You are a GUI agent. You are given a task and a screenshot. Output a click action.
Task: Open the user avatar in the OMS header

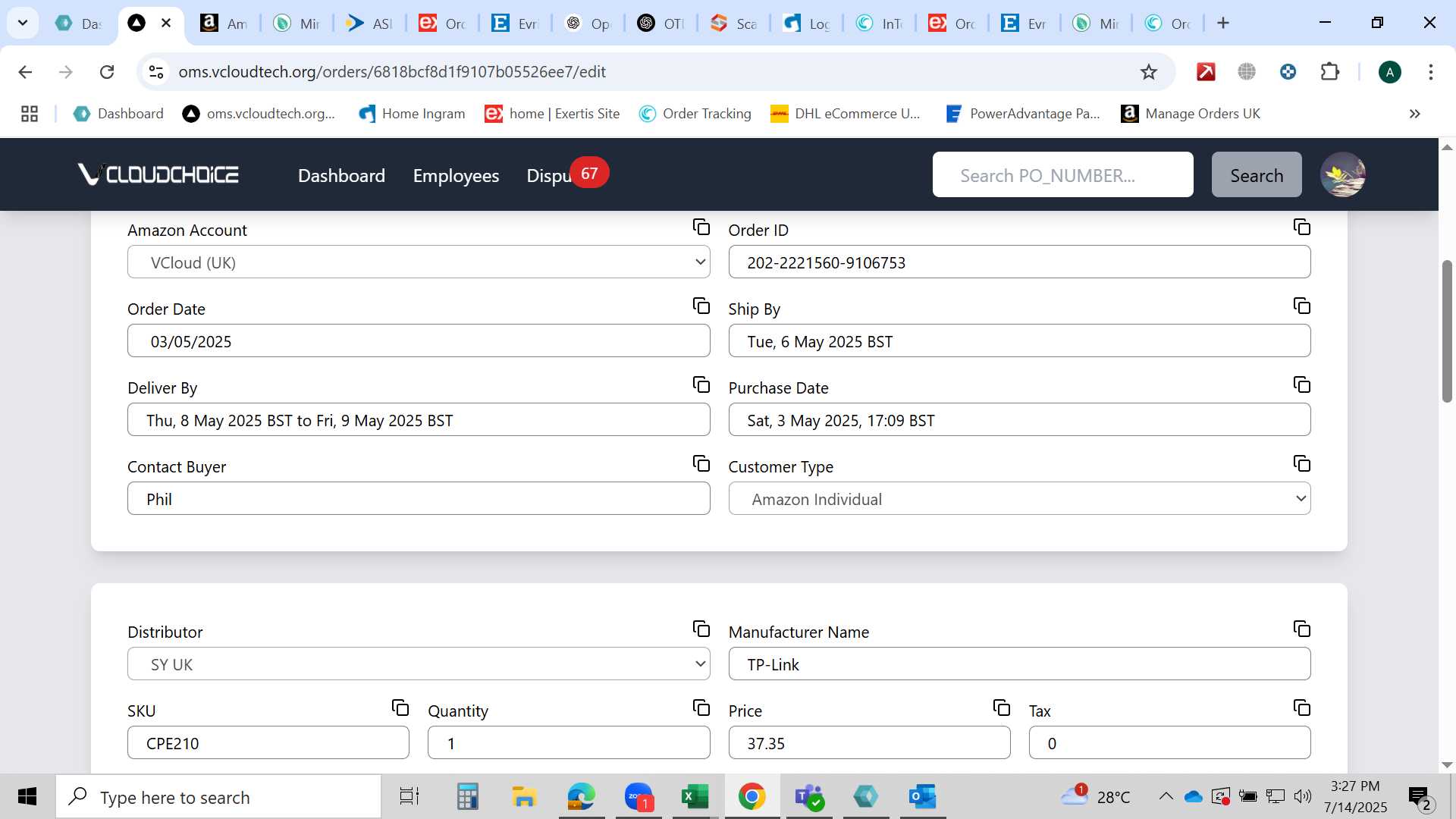(x=1343, y=174)
